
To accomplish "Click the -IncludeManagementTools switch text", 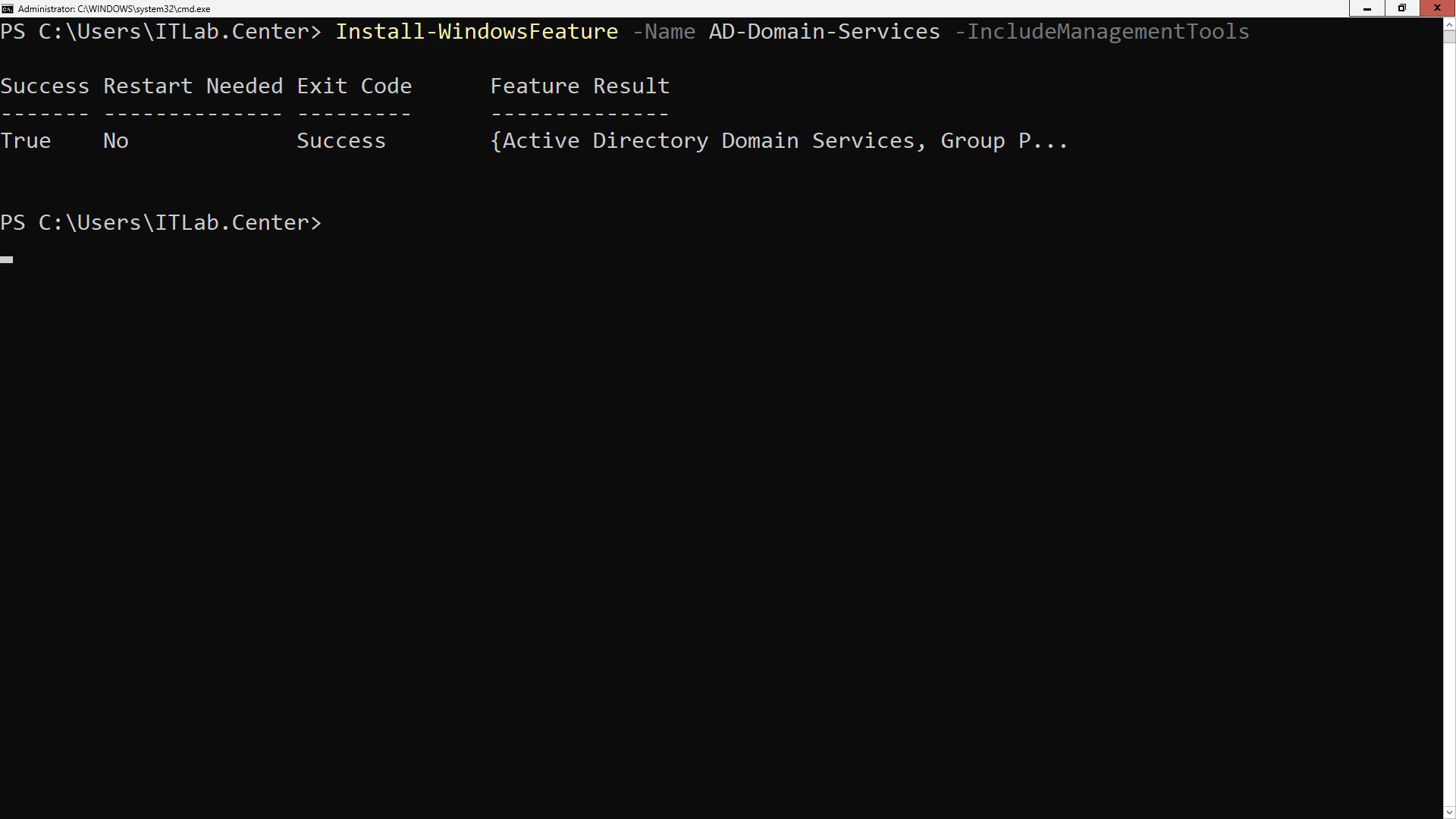I will [x=1102, y=32].
